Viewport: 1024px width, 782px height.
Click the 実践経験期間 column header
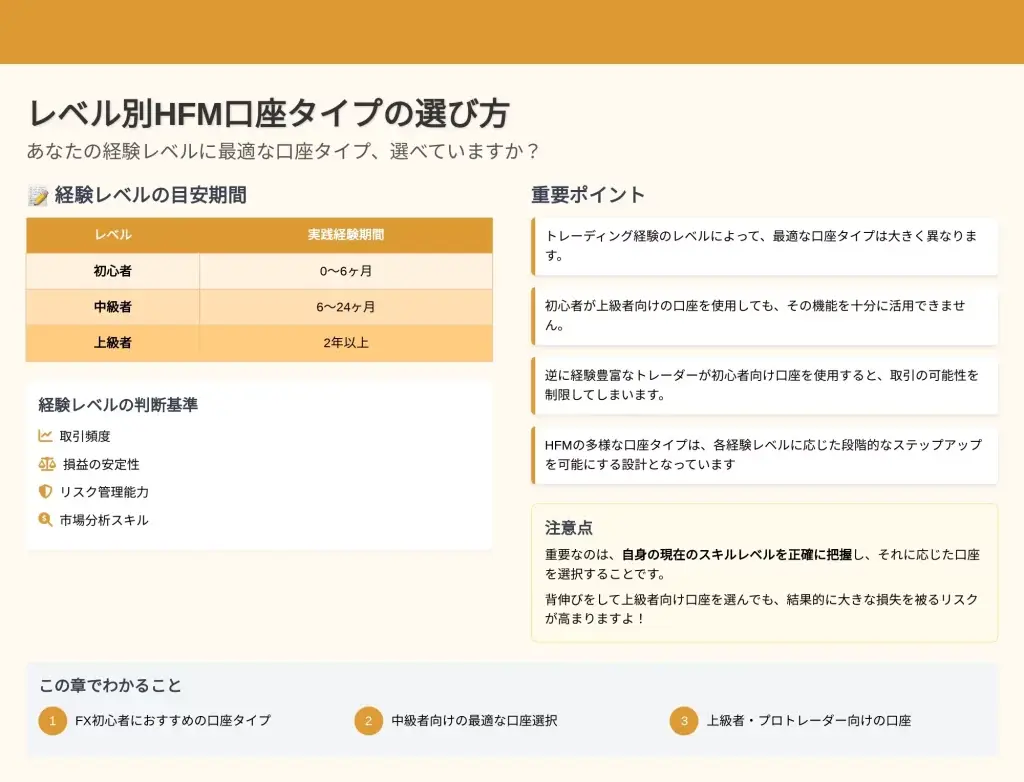346,235
